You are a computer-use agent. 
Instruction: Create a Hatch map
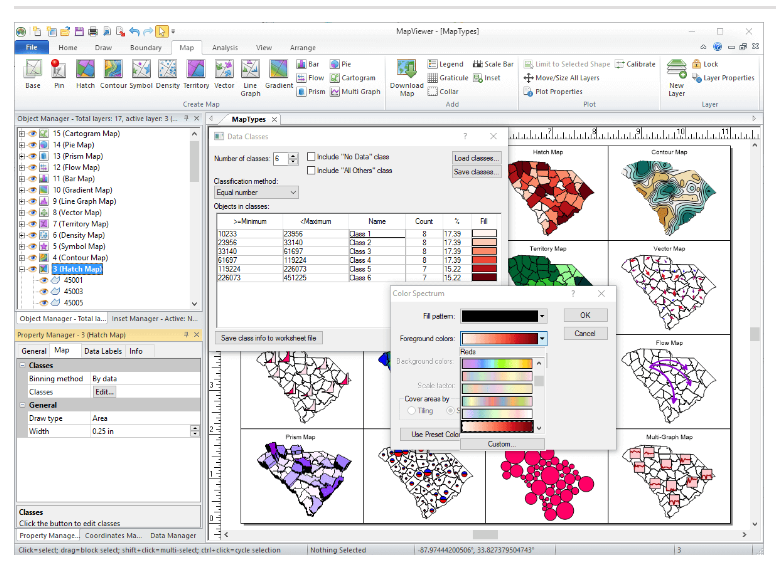pos(85,74)
